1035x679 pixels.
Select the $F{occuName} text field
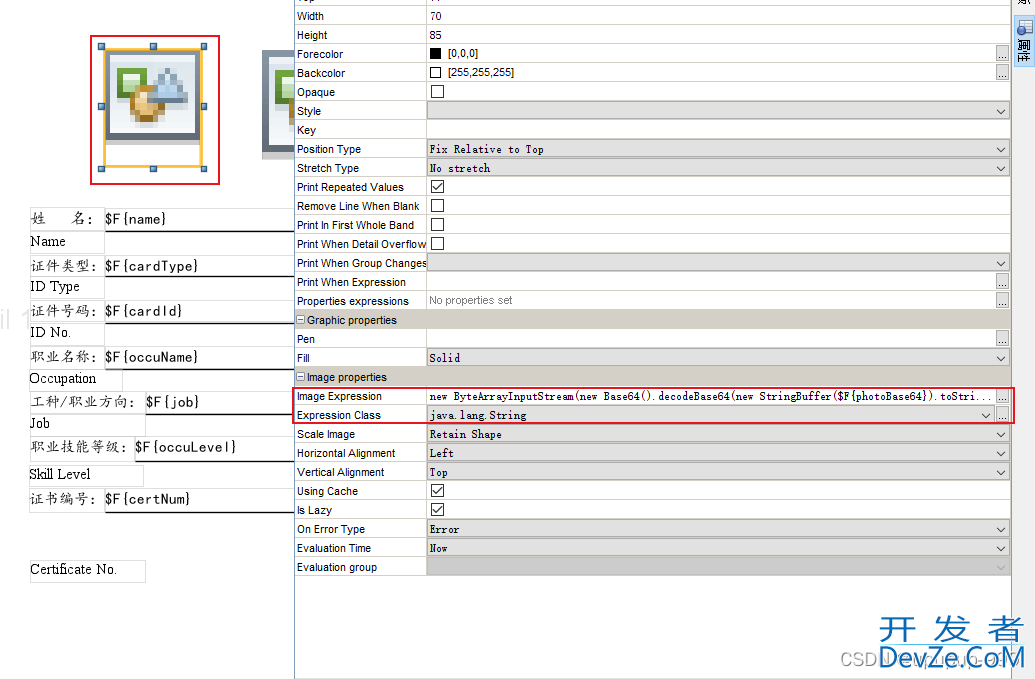point(199,358)
